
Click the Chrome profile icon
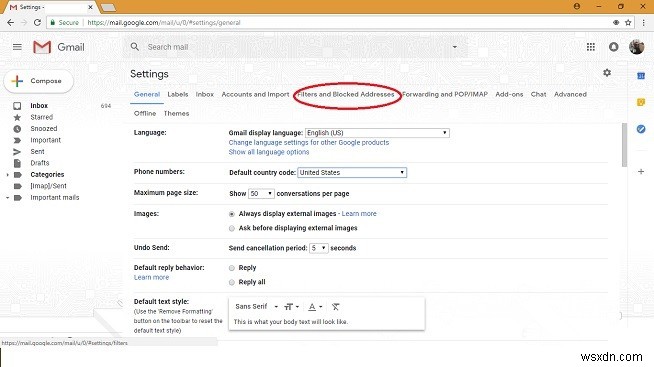577,6
